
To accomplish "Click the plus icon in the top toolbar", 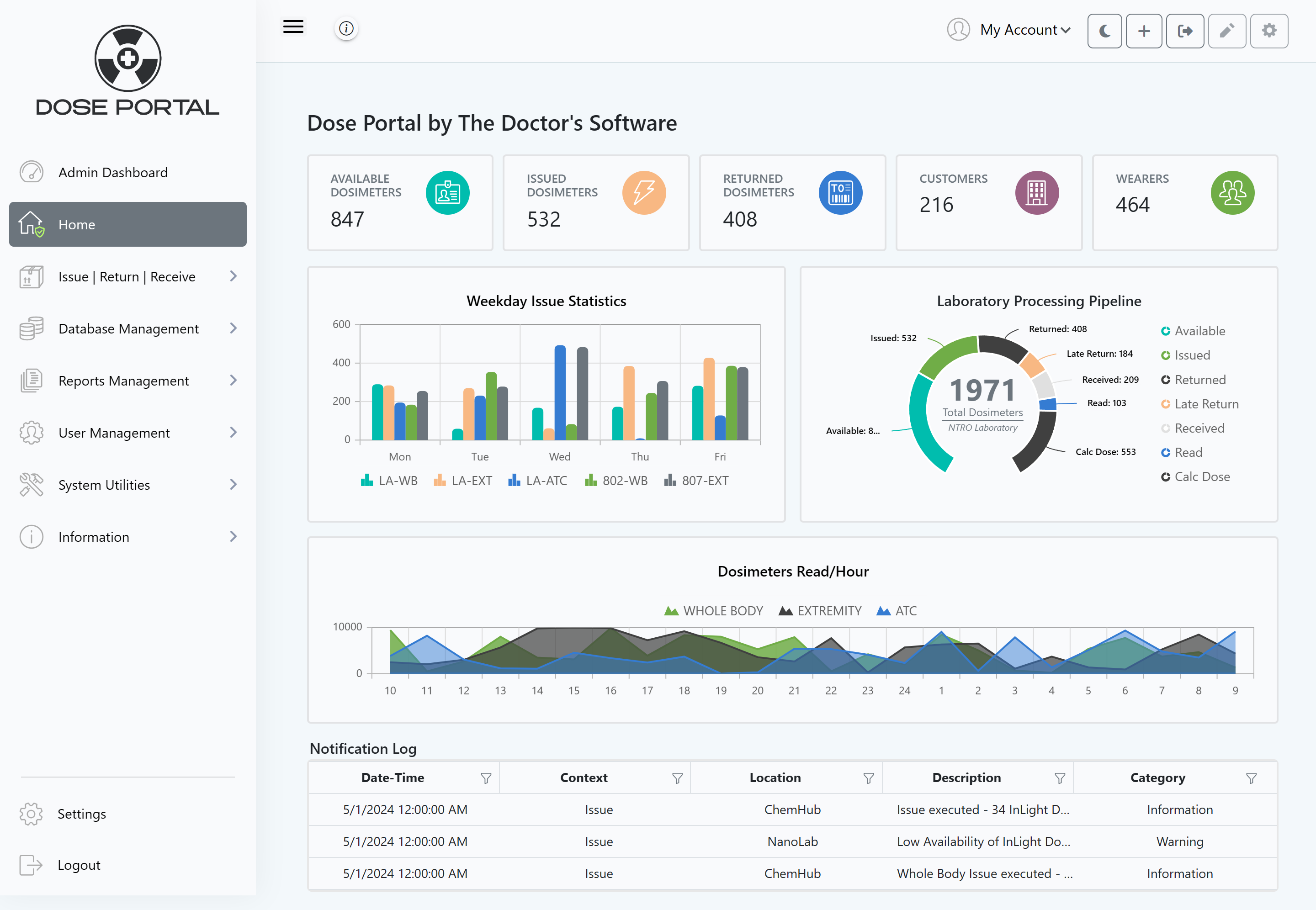I will 1144,31.
